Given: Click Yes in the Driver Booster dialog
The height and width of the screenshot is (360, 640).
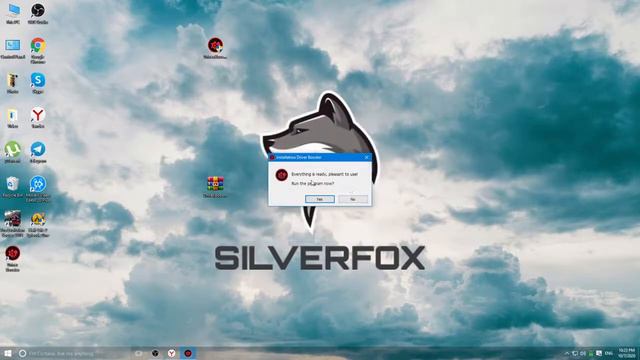Looking at the screenshot, I should click(x=320, y=199).
